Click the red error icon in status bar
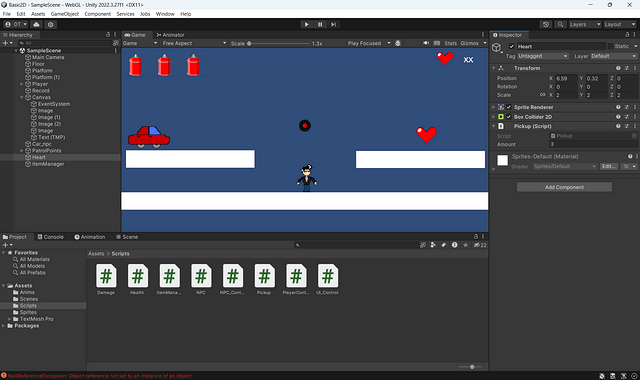This screenshot has height=380, width=640. pyautogui.click(x=4, y=376)
